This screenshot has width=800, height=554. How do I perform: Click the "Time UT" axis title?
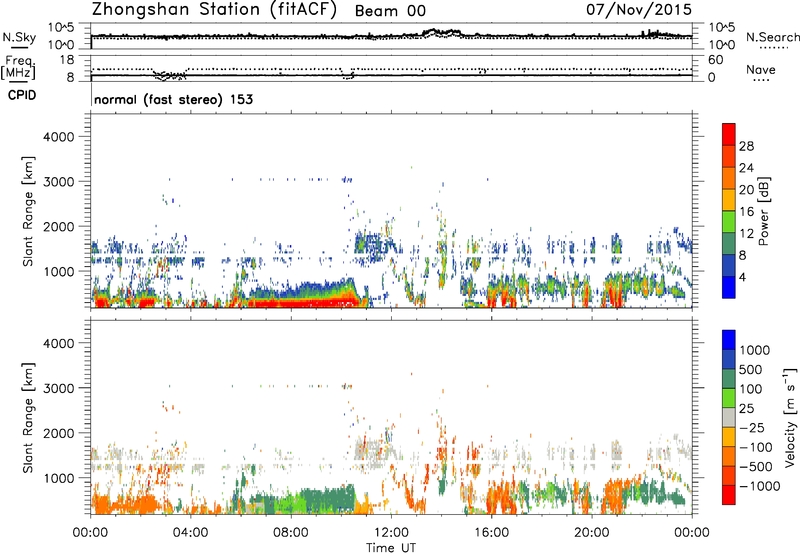click(x=391, y=548)
